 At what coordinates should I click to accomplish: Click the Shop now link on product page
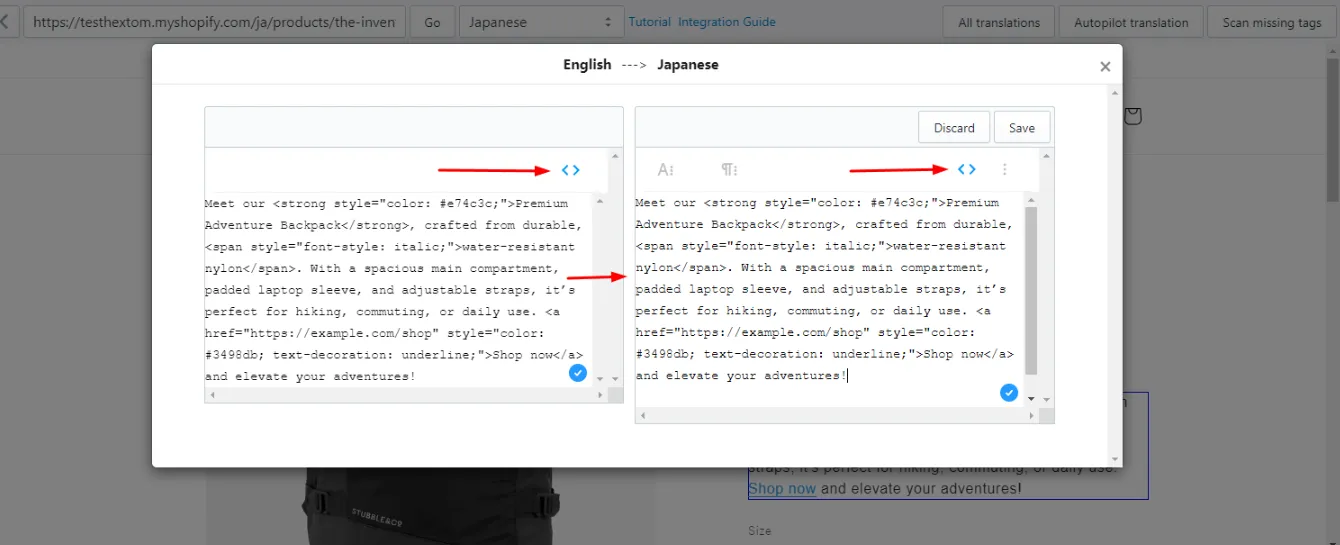click(782, 489)
